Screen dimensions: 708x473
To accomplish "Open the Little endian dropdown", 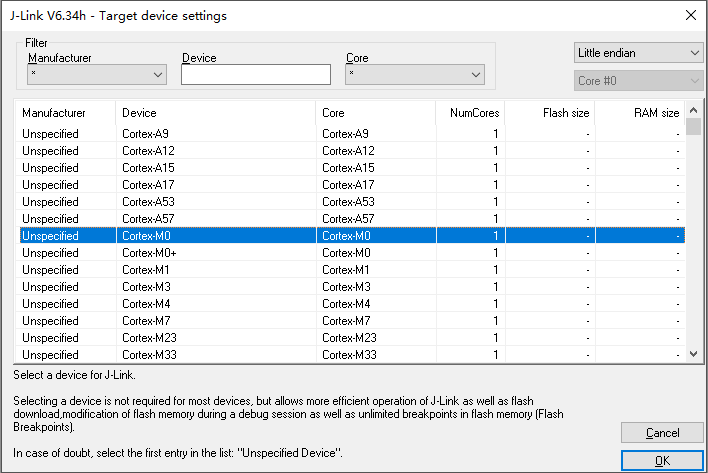I will coord(638,53).
